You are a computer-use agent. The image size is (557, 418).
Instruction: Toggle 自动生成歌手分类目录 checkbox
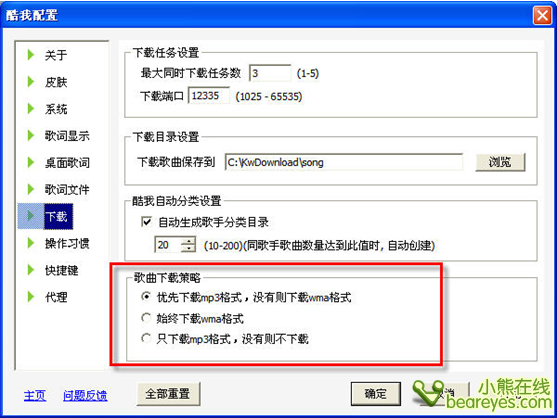point(146,222)
